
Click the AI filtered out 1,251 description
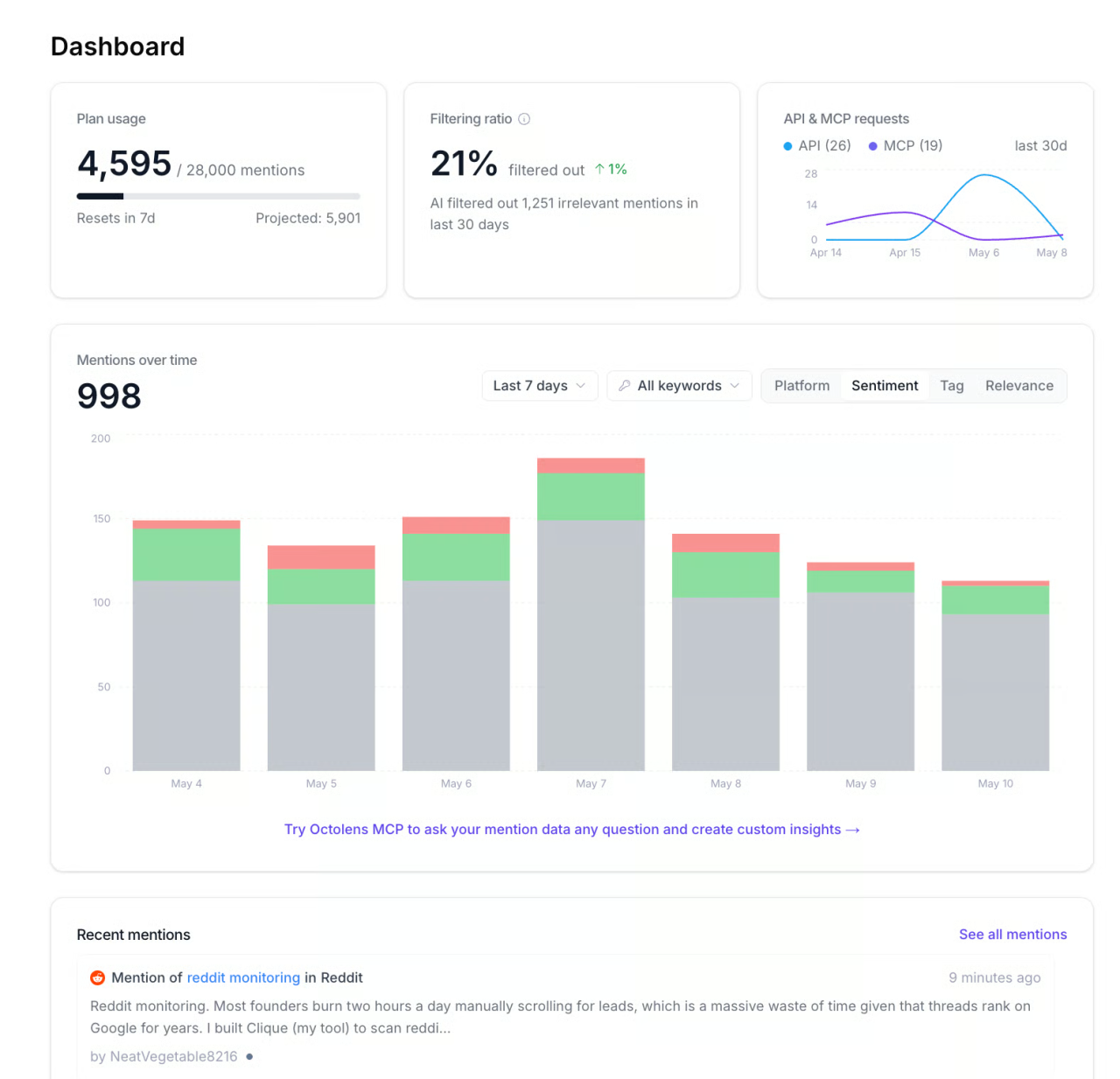pyautogui.click(x=563, y=214)
